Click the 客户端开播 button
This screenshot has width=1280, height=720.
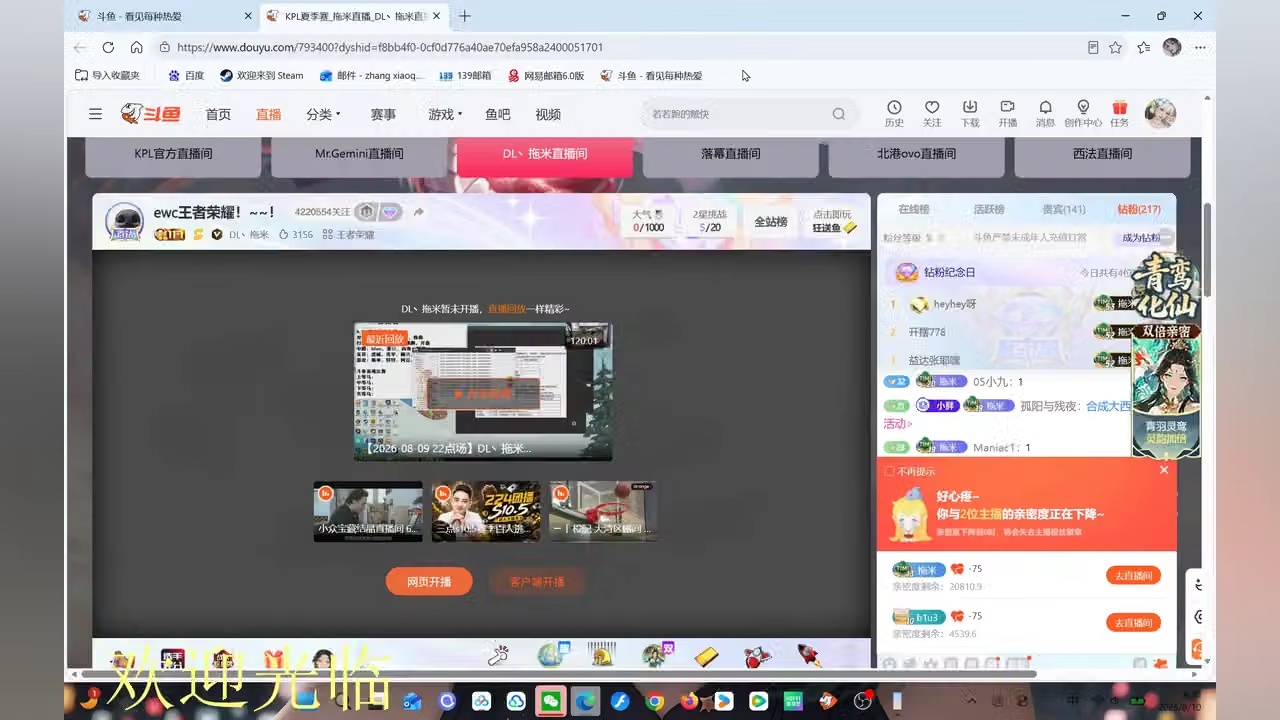[537, 582]
